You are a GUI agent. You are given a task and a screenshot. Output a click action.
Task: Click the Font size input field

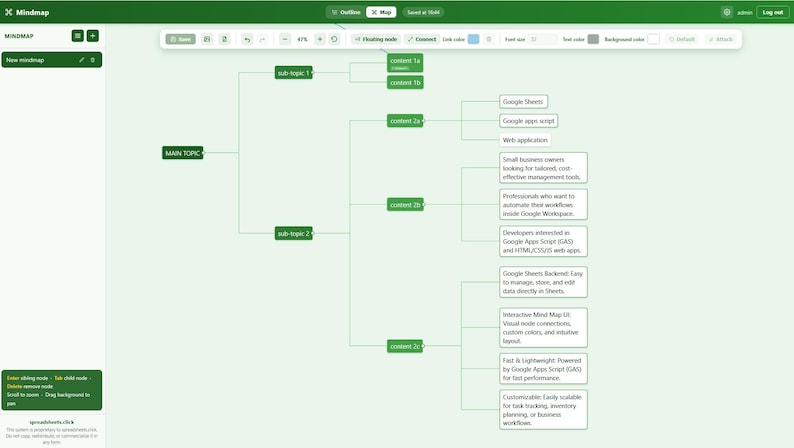point(542,39)
